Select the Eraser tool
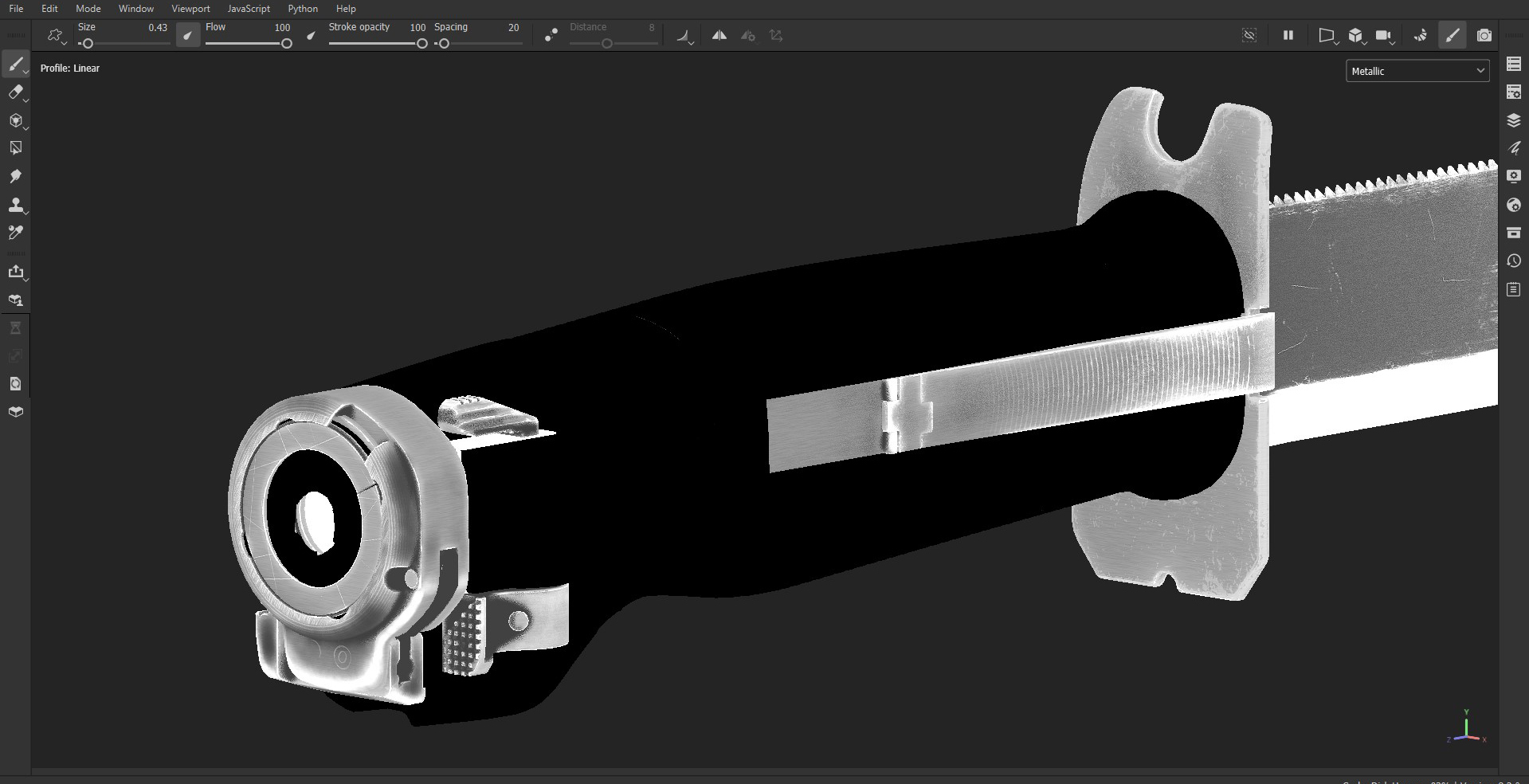The width and height of the screenshot is (1529, 784). 15,92
